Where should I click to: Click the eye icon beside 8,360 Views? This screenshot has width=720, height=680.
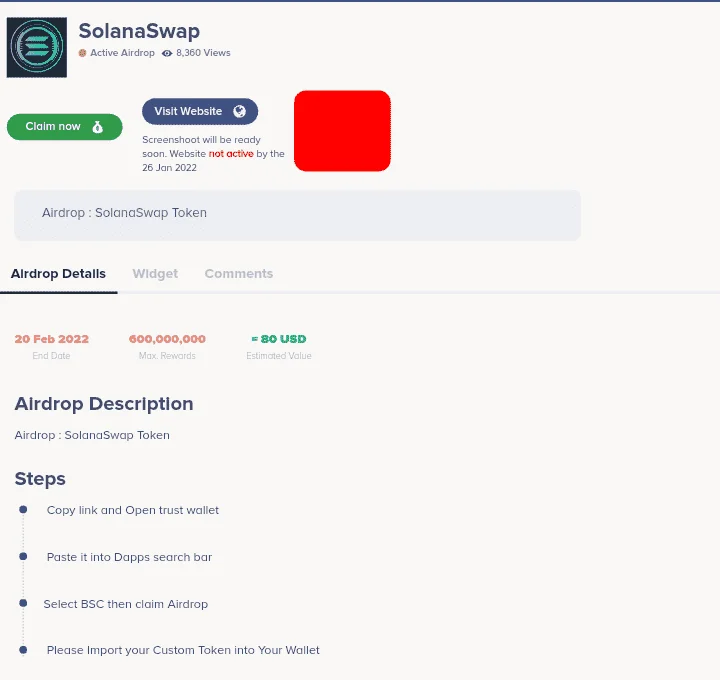167,53
